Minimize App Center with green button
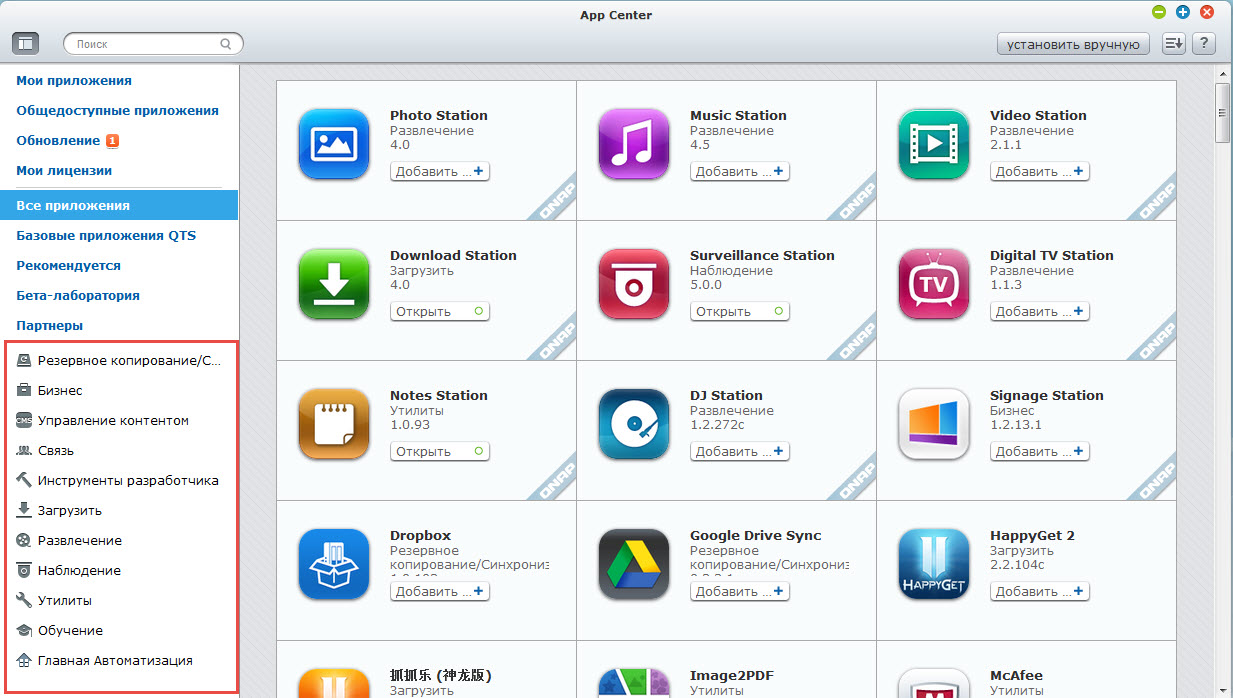The width and height of the screenshot is (1233, 698). pos(1159,12)
